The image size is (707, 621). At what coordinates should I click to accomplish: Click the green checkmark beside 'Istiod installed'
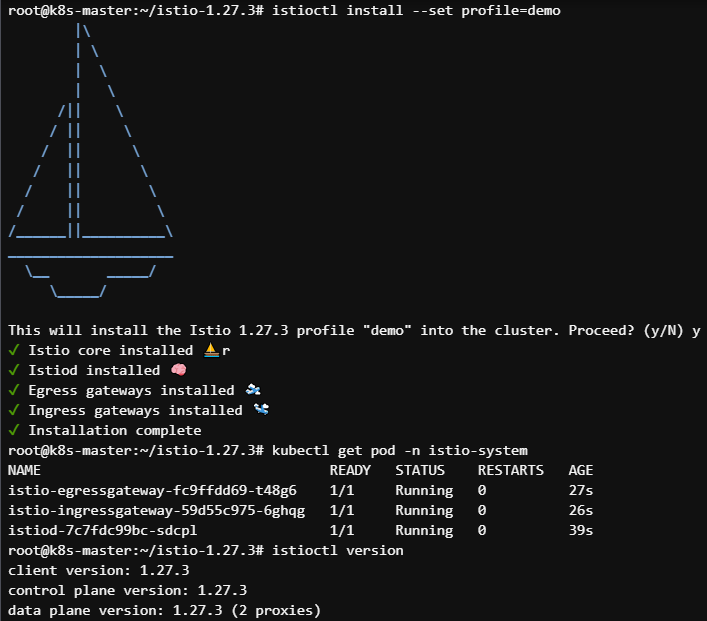(x=14, y=370)
